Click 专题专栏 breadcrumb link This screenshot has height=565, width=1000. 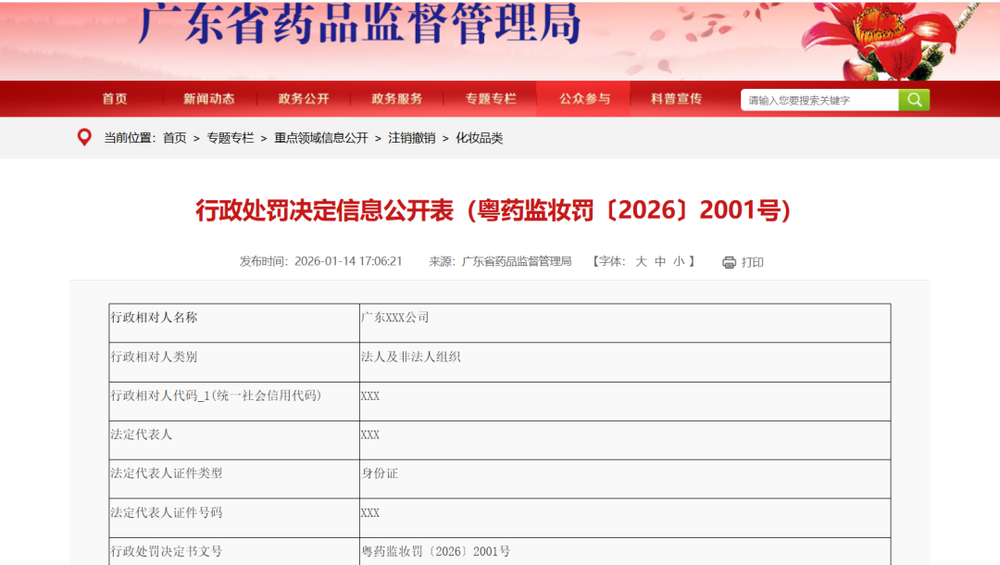click(x=230, y=138)
